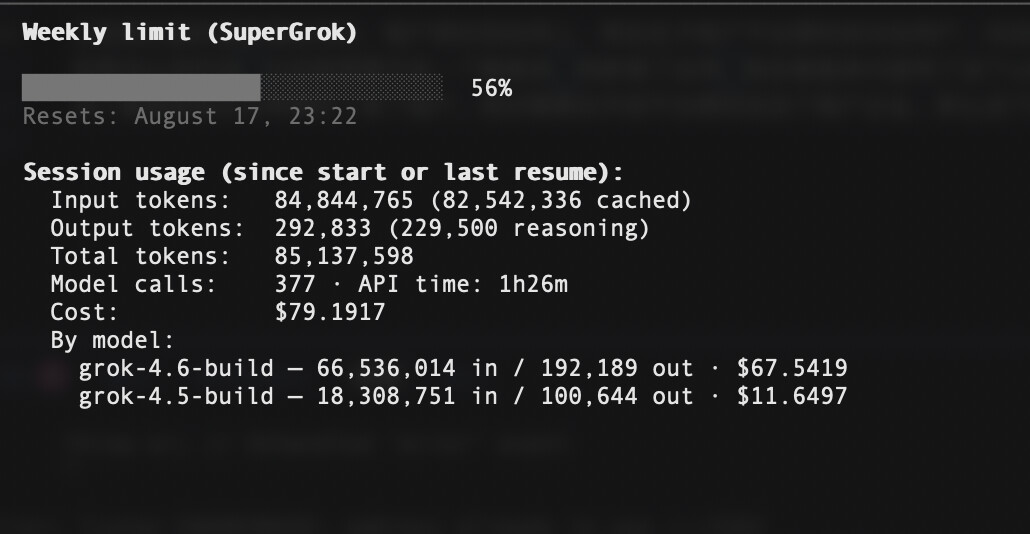Click the grok-4.5-build model name

pos(176,397)
